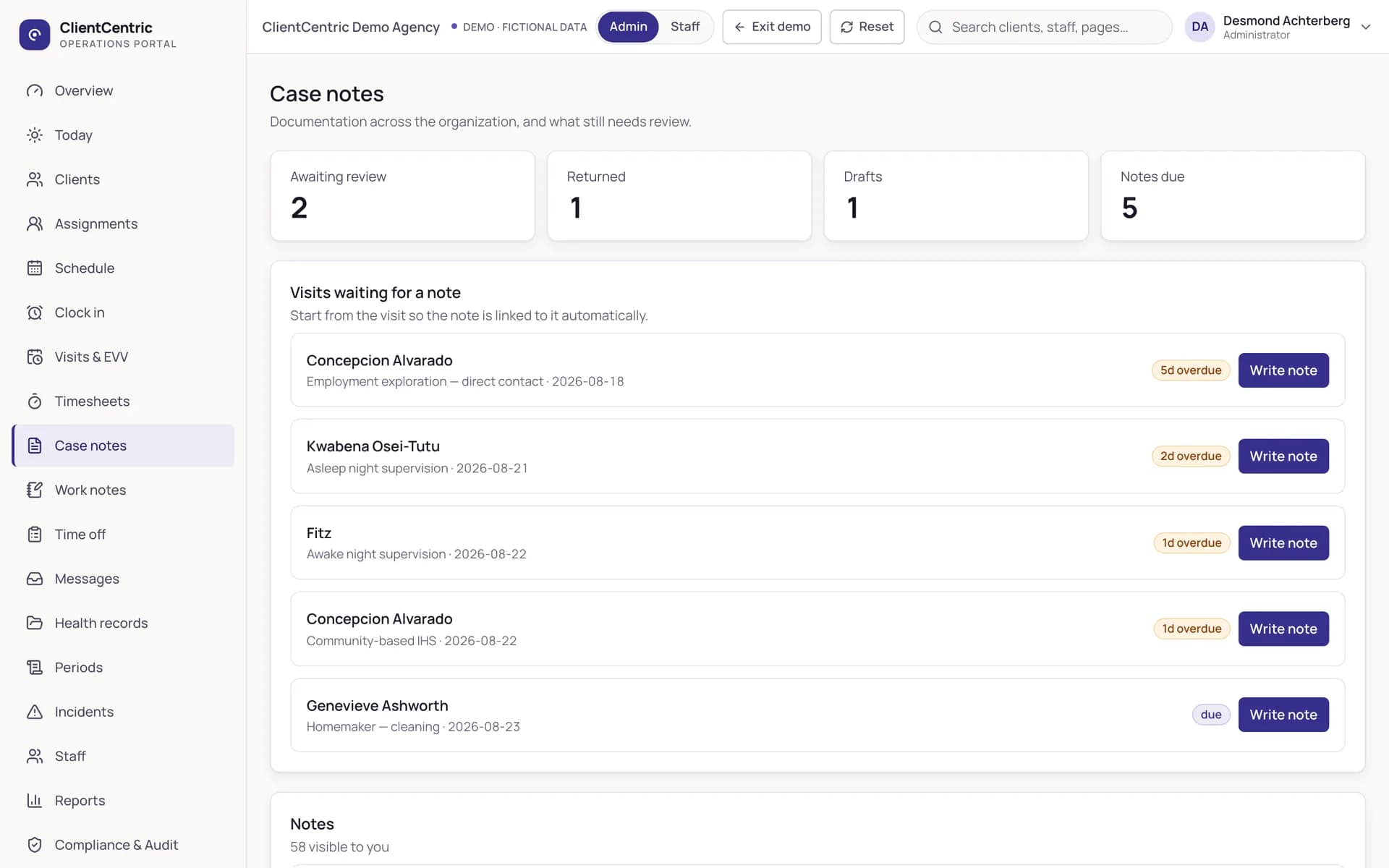Click the Health records folder icon
The height and width of the screenshot is (868, 1389).
pos(35,623)
